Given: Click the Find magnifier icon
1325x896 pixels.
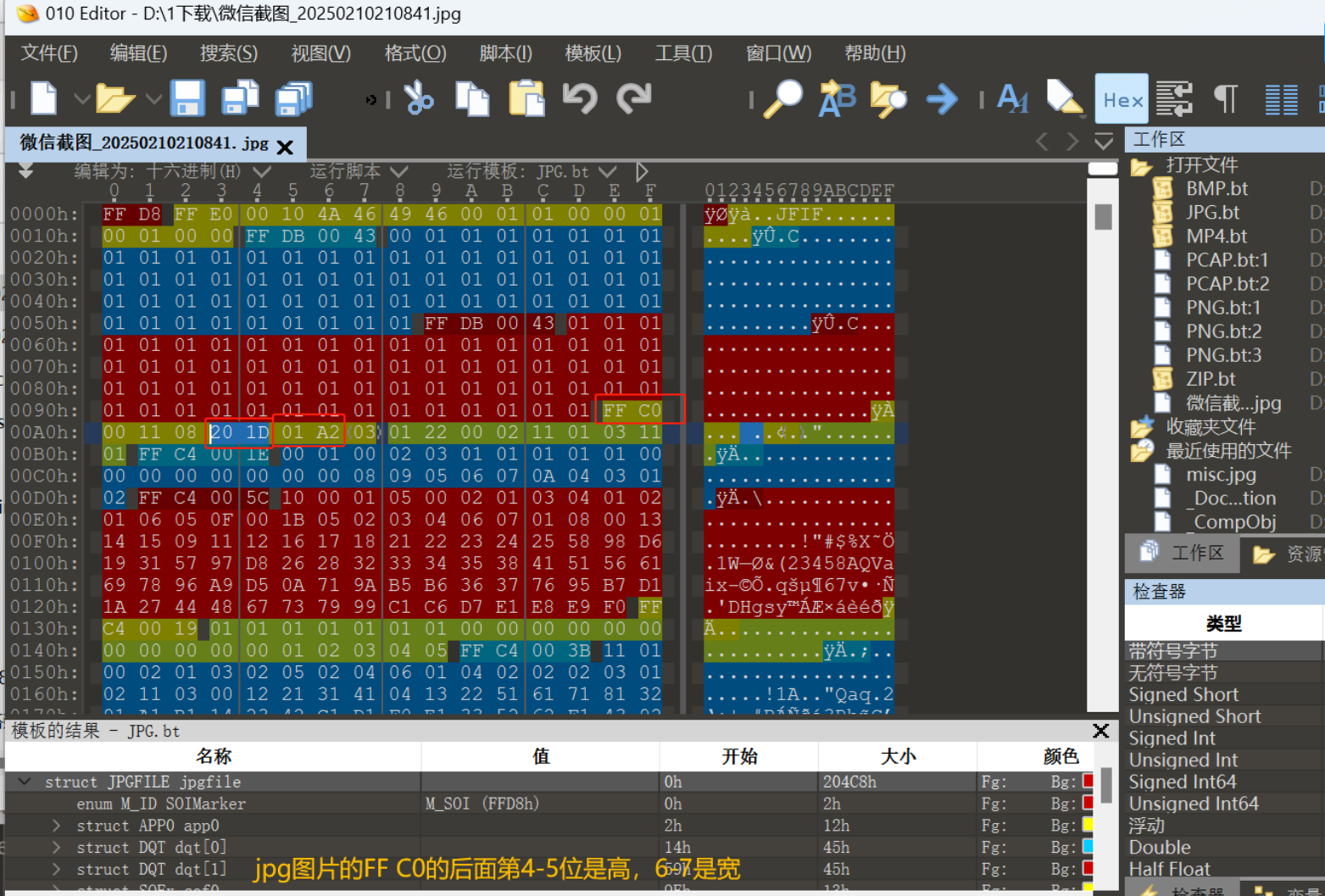Looking at the screenshot, I should tap(783, 98).
